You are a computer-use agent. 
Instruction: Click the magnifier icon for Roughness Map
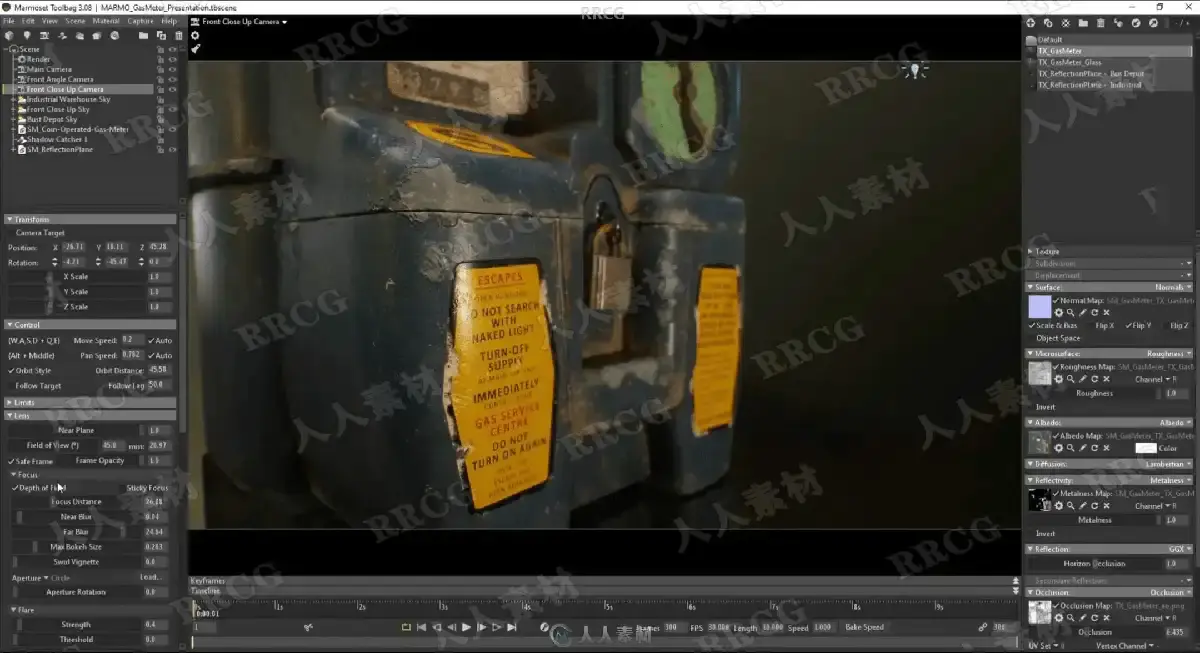pyautogui.click(x=1070, y=380)
